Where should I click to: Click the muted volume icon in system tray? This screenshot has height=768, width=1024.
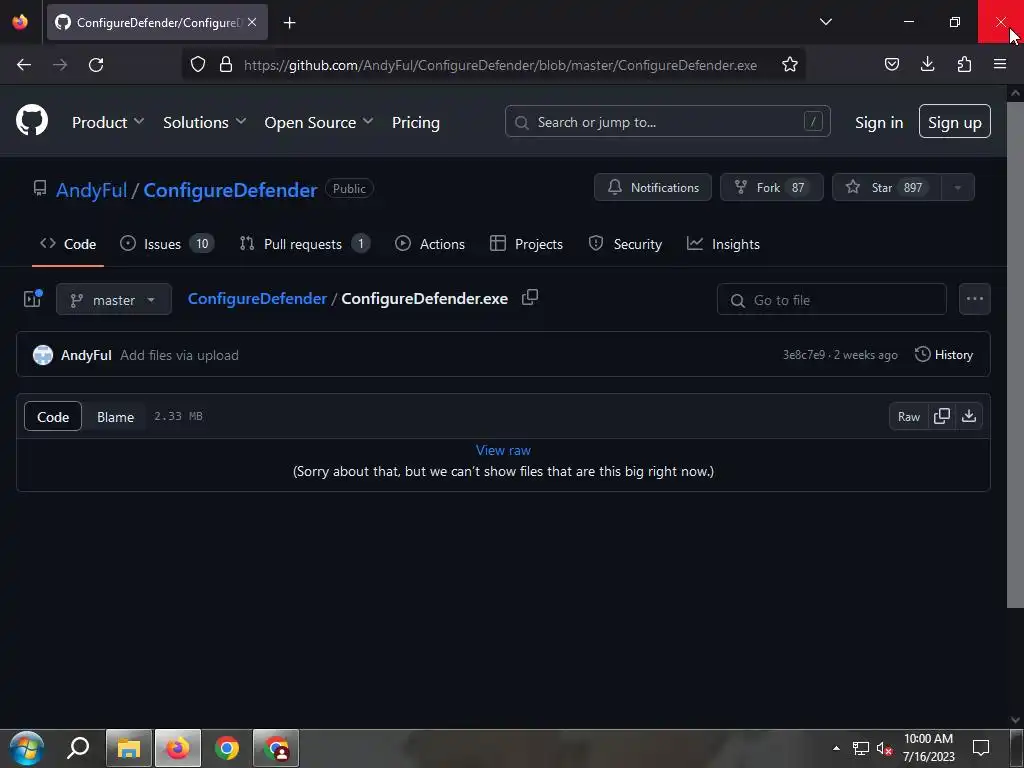coord(884,748)
